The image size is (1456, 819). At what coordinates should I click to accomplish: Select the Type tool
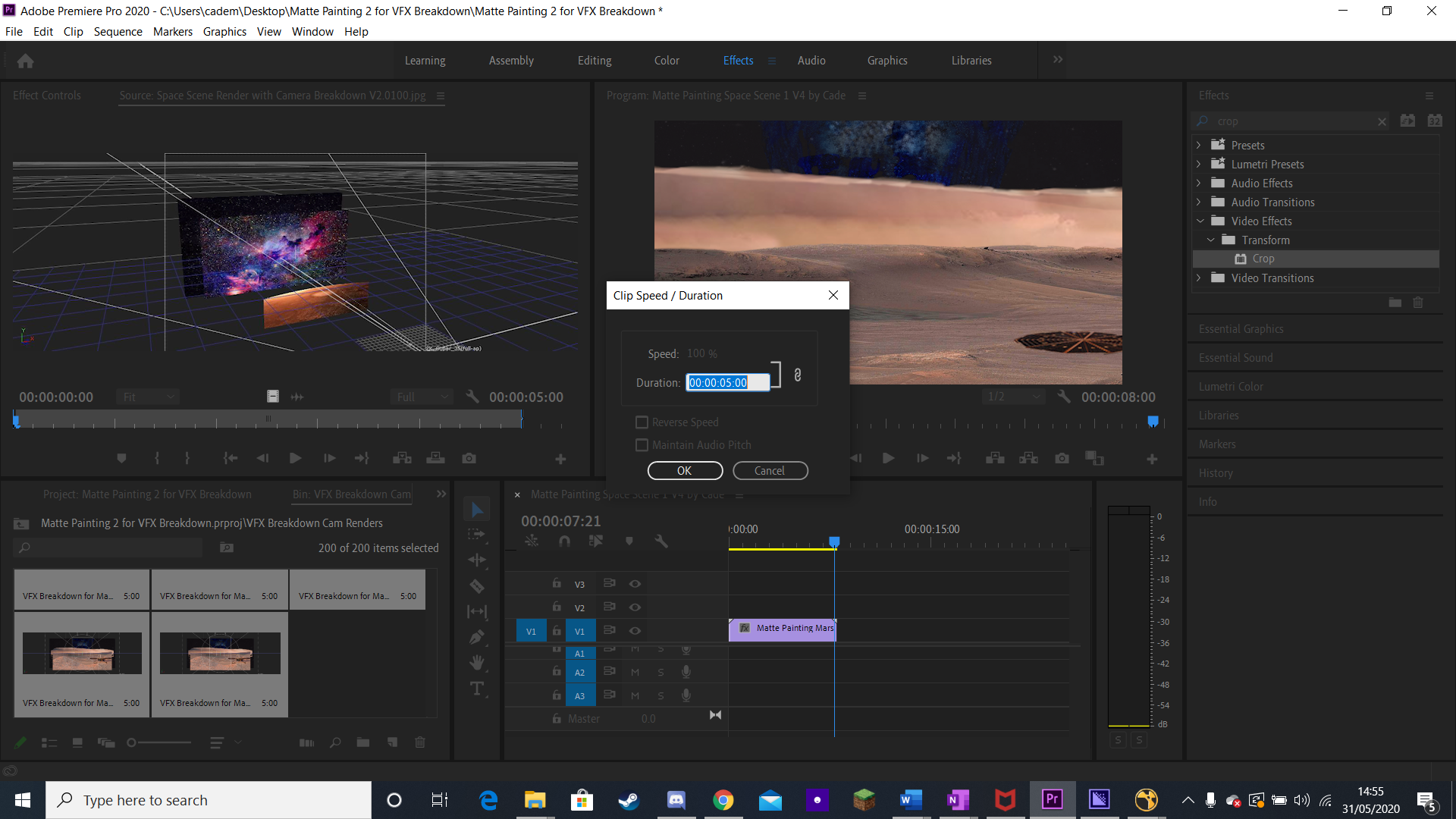click(x=477, y=689)
